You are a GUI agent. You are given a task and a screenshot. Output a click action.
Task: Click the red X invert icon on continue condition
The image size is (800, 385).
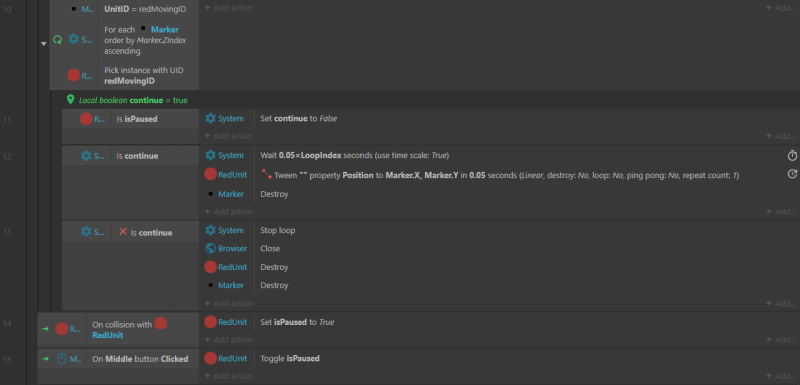click(x=123, y=232)
